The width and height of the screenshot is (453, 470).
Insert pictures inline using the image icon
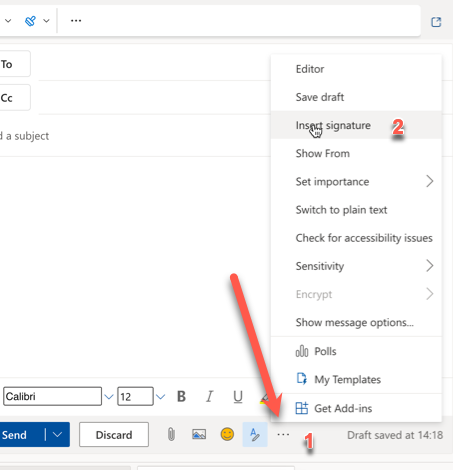(199, 434)
